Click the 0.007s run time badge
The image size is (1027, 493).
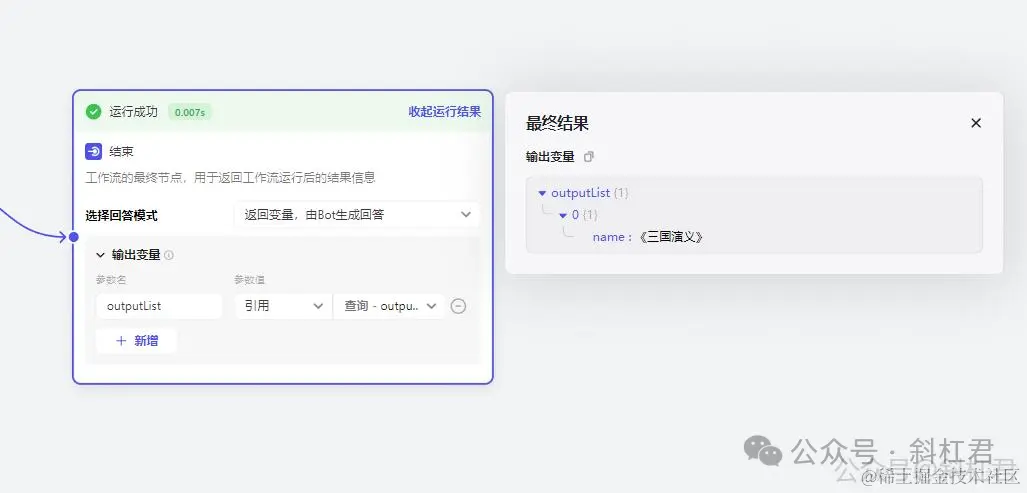pyautogui.click(x=190, y=113)
